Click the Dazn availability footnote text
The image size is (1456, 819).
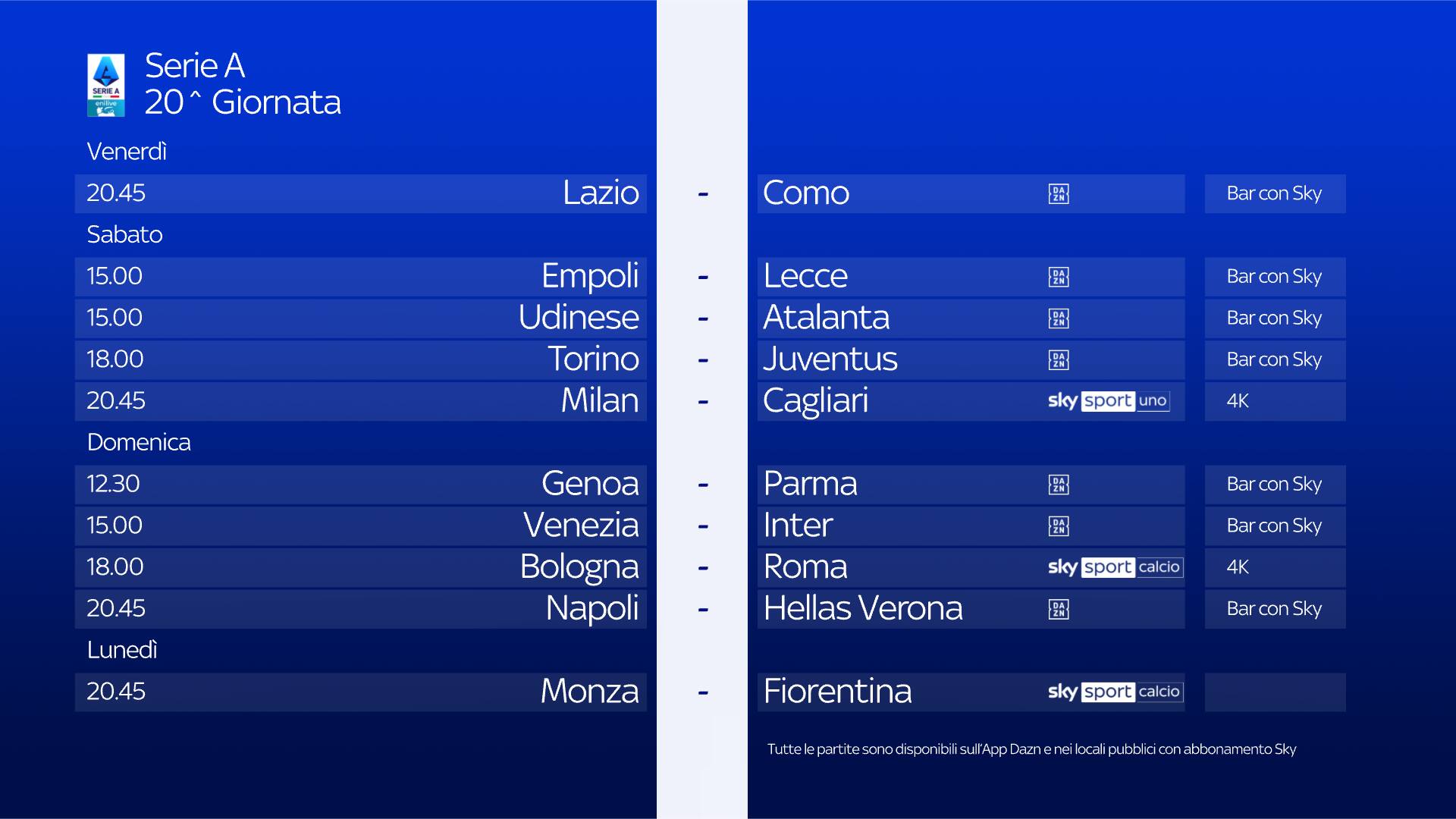[1031, 749]
